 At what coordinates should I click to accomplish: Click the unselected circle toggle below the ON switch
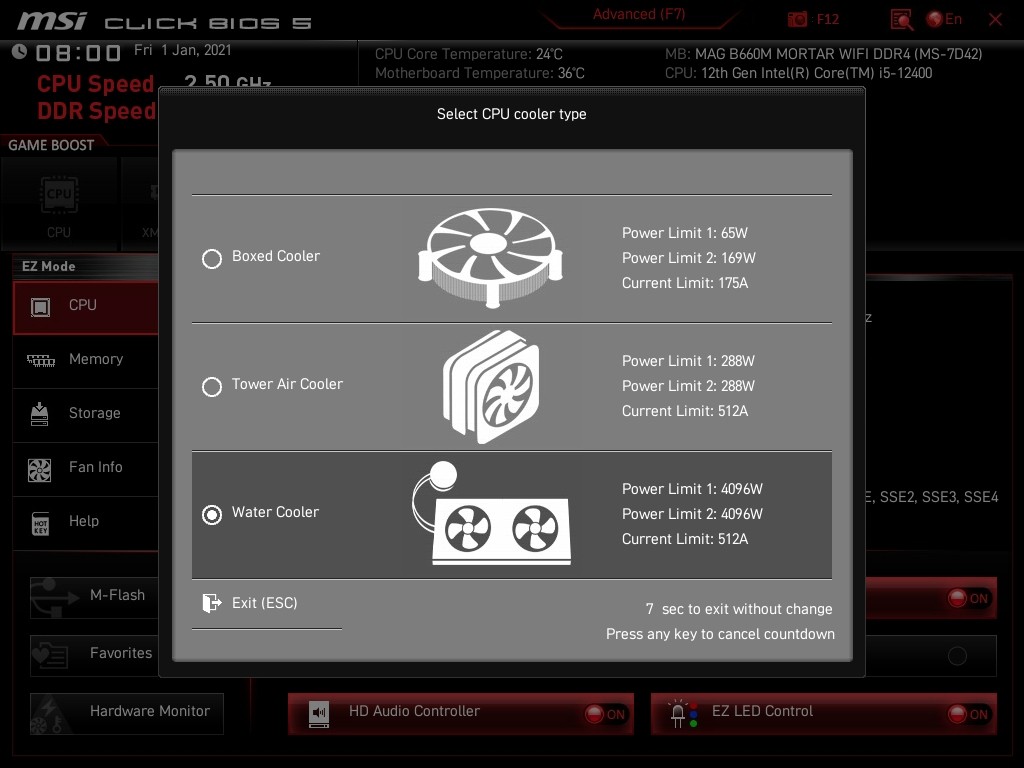pyautogui.click(x=957, y=656)
